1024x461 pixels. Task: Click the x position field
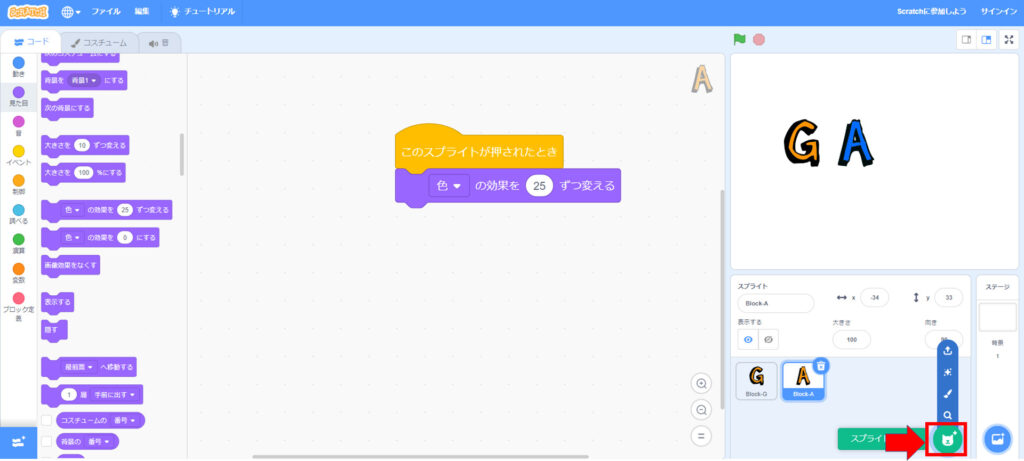point(874,298)
